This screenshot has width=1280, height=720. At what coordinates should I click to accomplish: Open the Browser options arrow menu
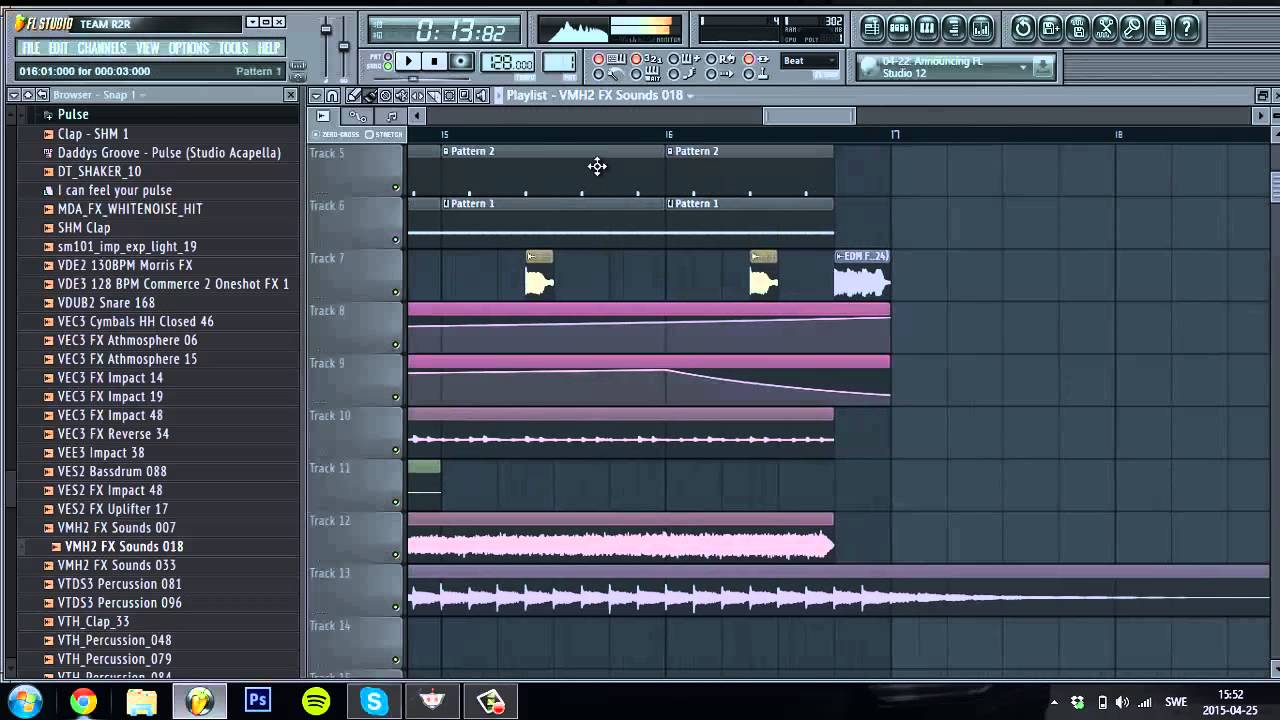pos(14,95)
